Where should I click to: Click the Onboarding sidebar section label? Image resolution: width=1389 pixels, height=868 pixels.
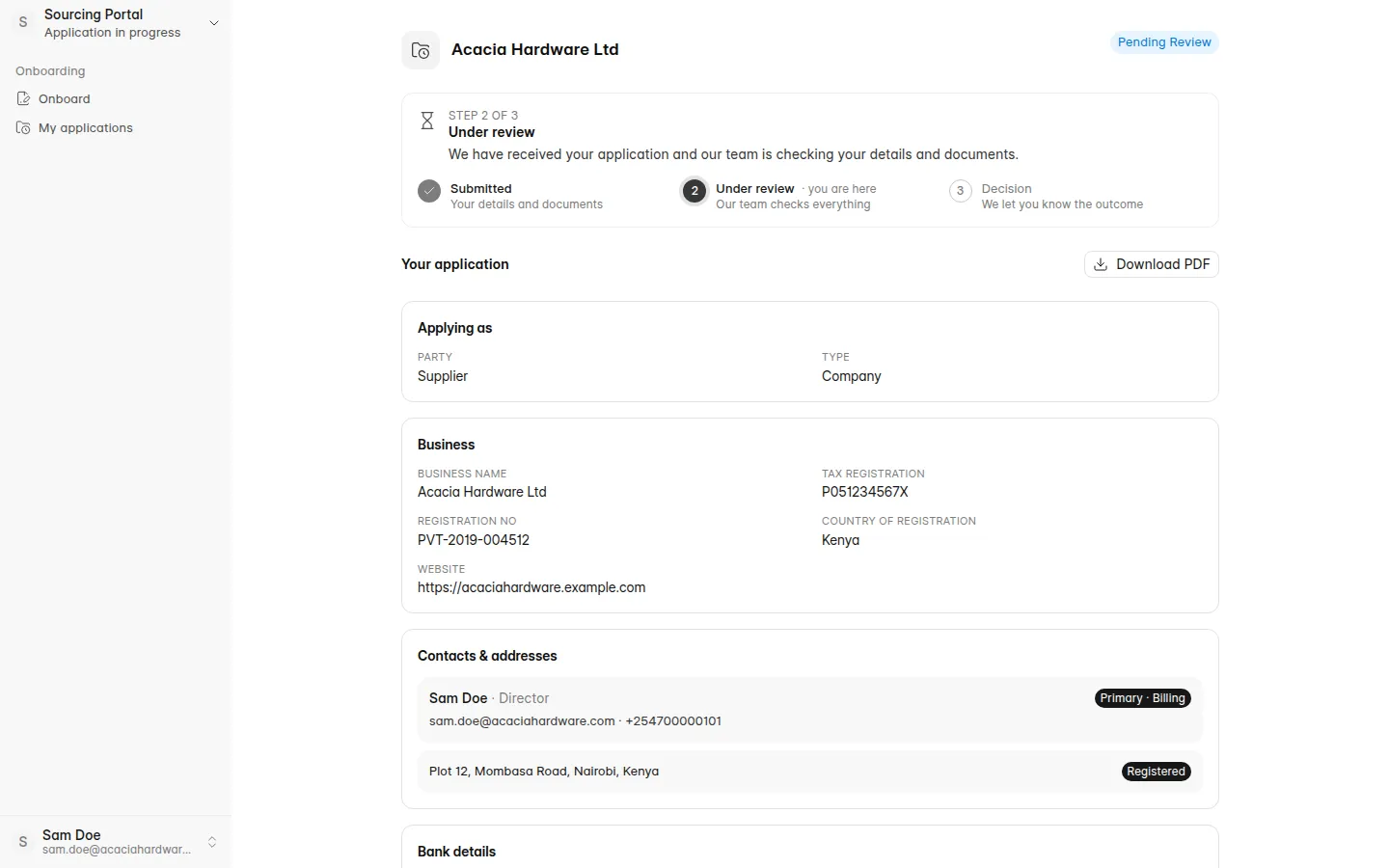point(50,71)
